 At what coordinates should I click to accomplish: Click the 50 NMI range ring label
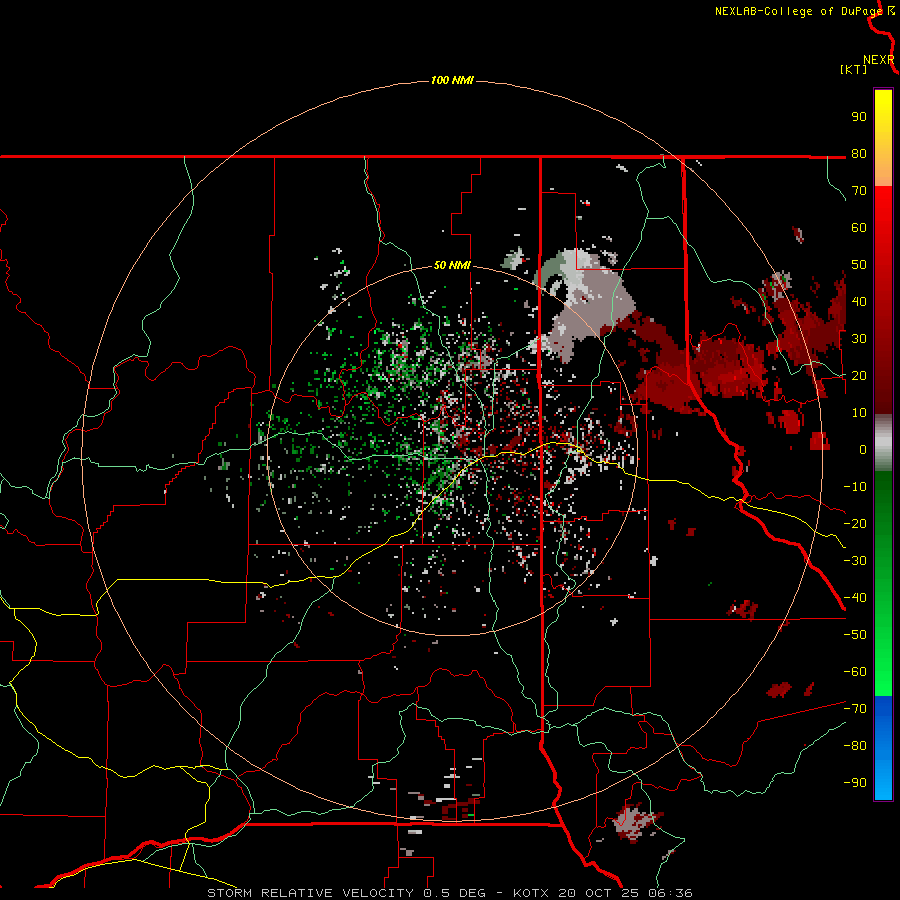(x=452, y=265)
